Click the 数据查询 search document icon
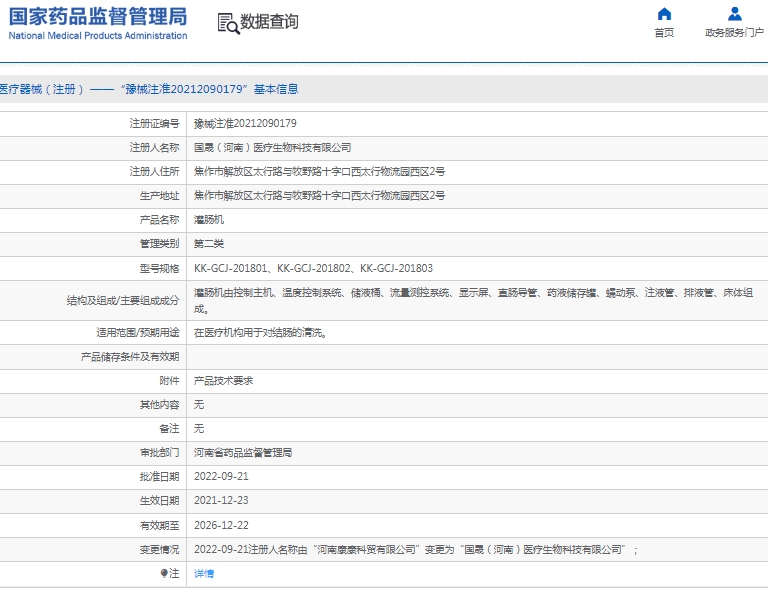The height and width of the screenshot is (592, 768). tap(228, 24)
